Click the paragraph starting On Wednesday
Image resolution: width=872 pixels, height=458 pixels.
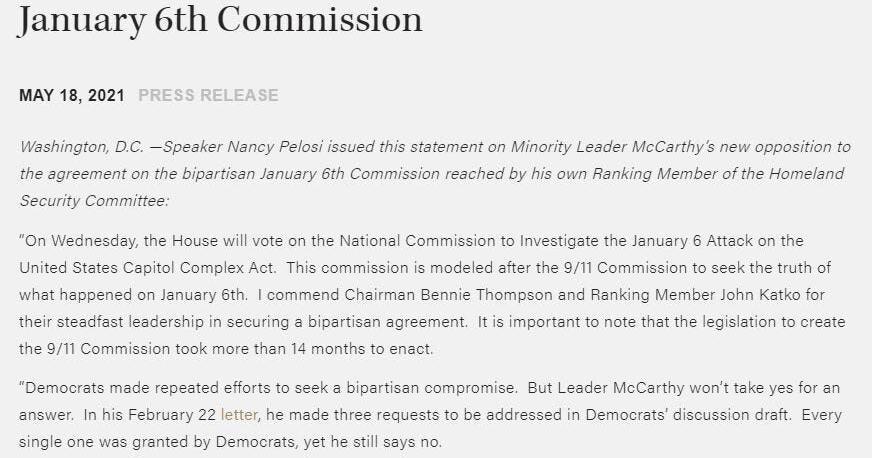click(432, 295)
